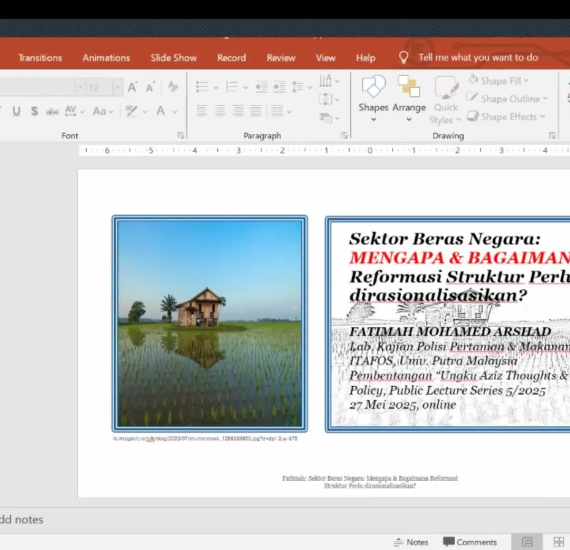Open the Review tab
The height and width of the screenshot is (550, 570).
tap(281, 58)
